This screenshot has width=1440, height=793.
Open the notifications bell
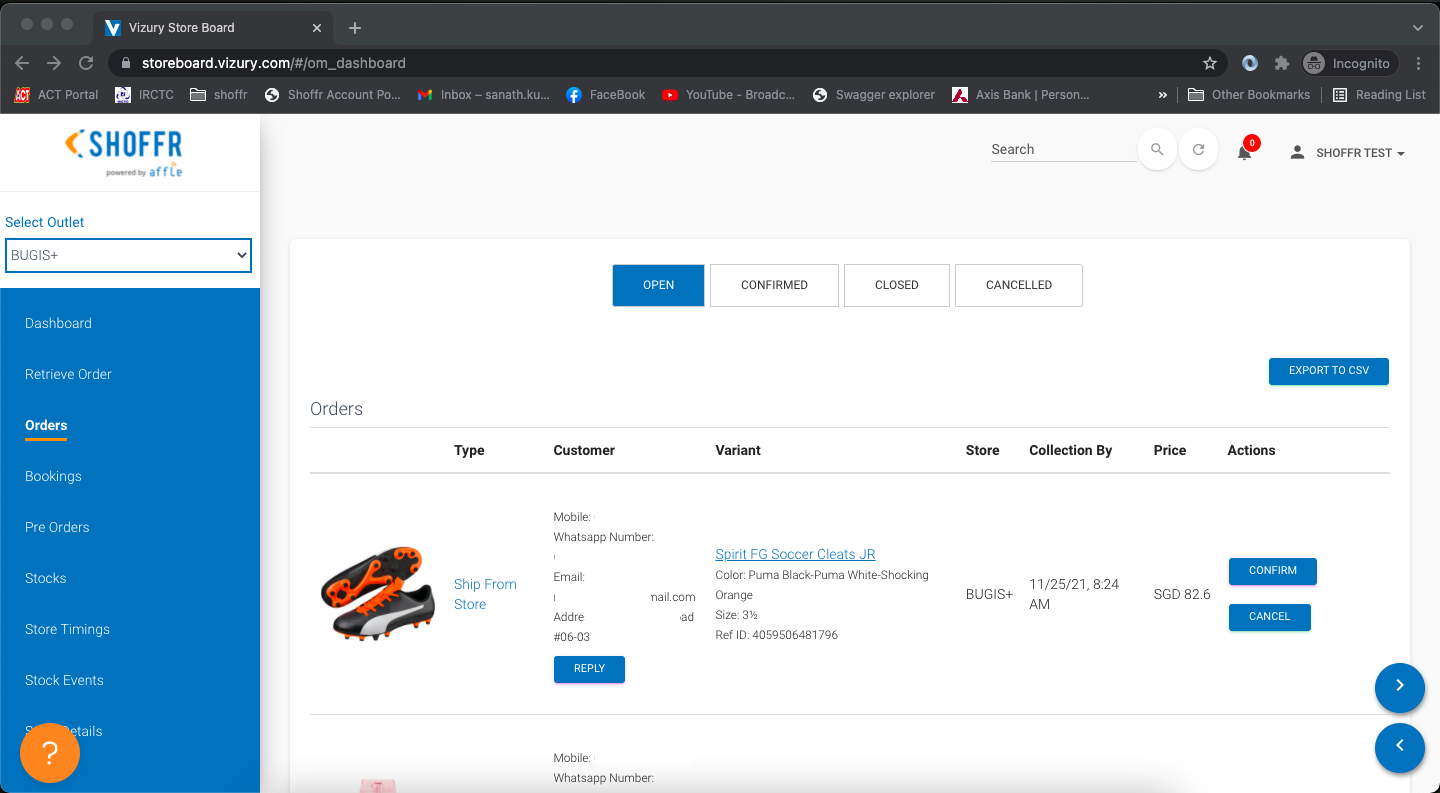point(1244,152)
